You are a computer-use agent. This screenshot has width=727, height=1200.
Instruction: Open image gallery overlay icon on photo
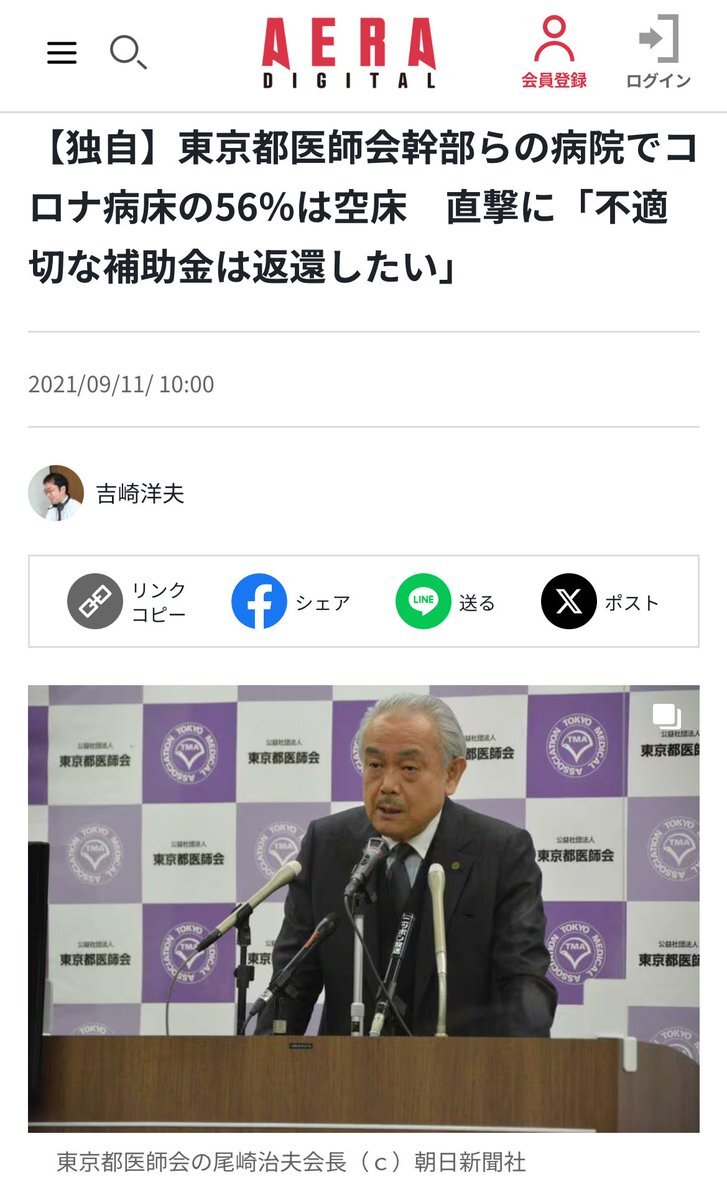(667, 716)
